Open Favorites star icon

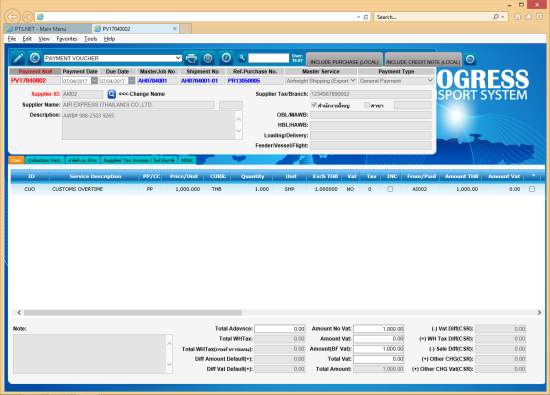pyautogui.click(x=528, y=16)
